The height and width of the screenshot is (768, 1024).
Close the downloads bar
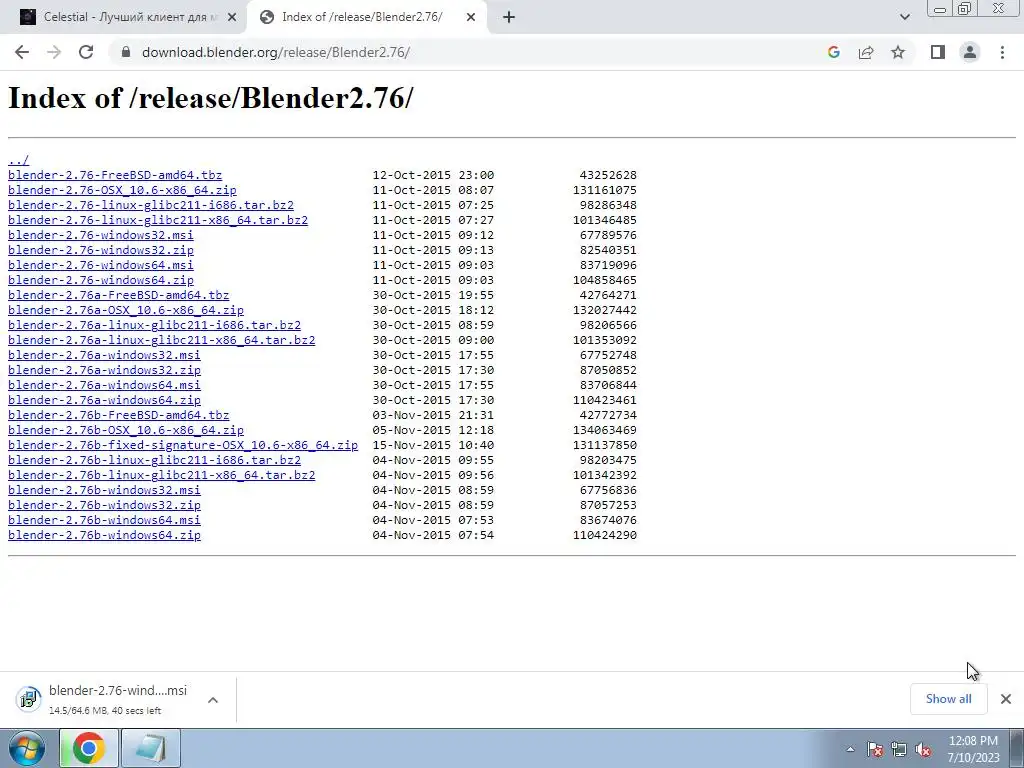[1006, 699]
